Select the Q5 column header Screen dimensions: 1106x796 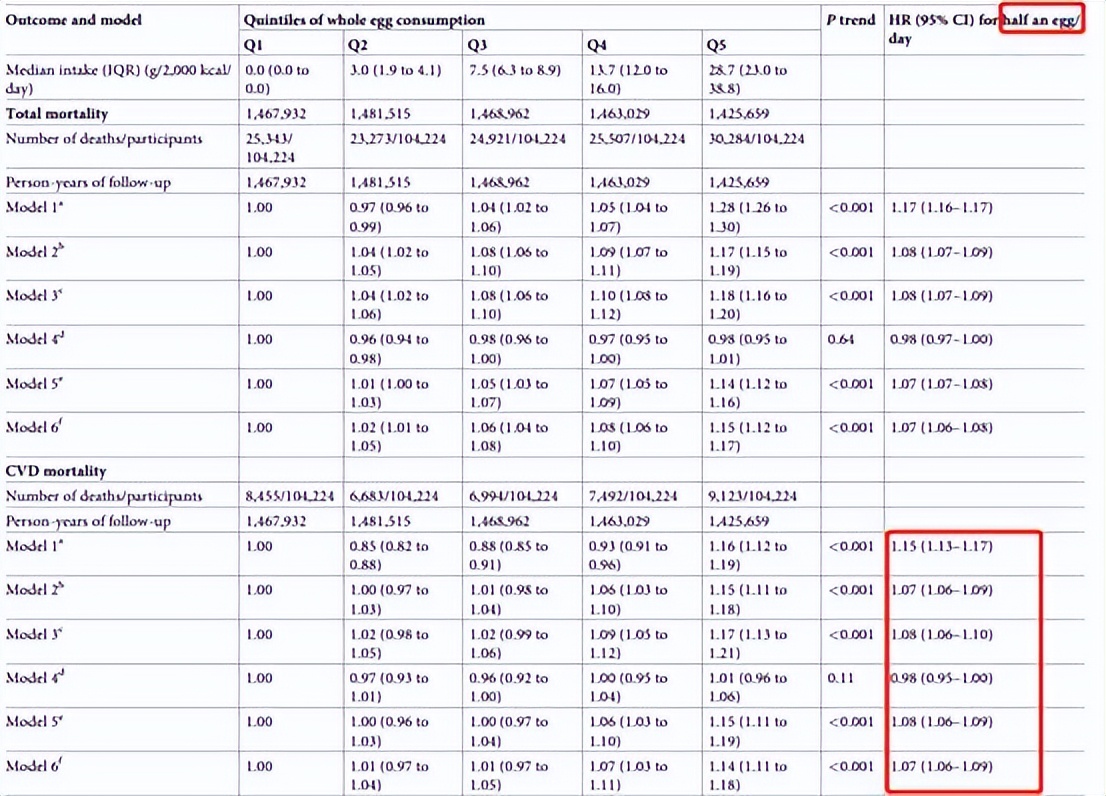pyautogui.click(x=716, y=46)
